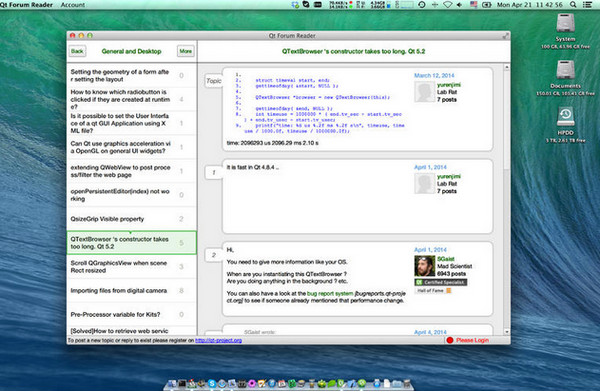Open yurenjimi's username in the Topic post

(x=449, y=85)
